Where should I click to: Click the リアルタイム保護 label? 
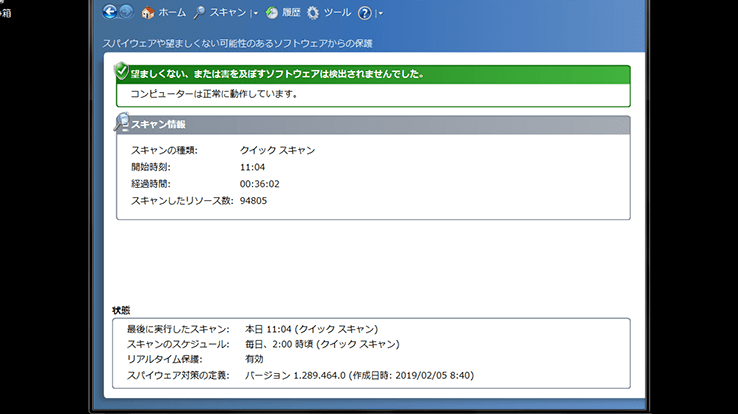[165, 359]
